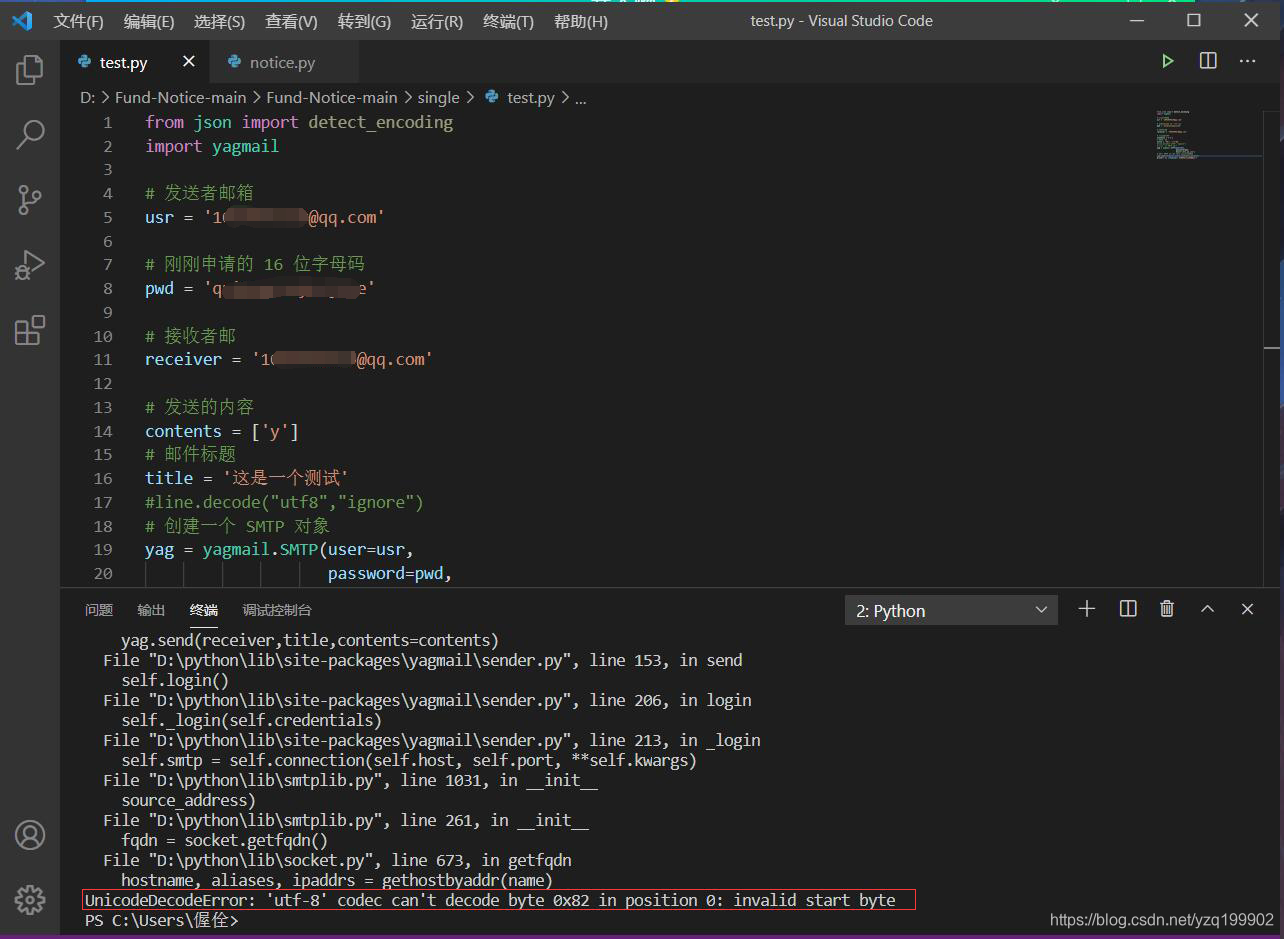Viewport: 1284px width, 939px height.
Task: Switch to the notice.py editor tab
Action: (x=282, y=62)
